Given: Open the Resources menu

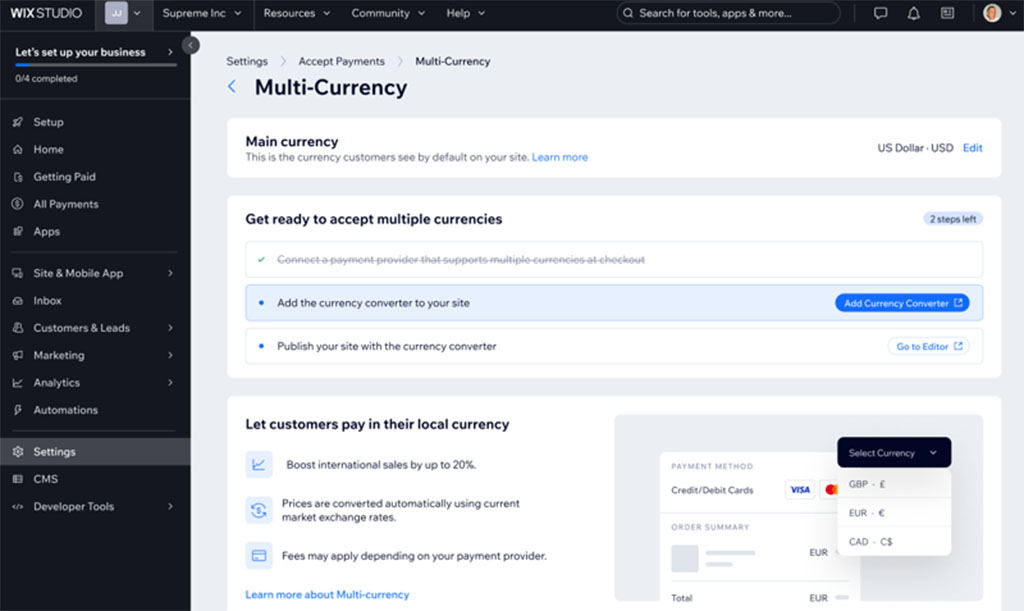Looking at the screenshot, I should [x=296, y=13].
